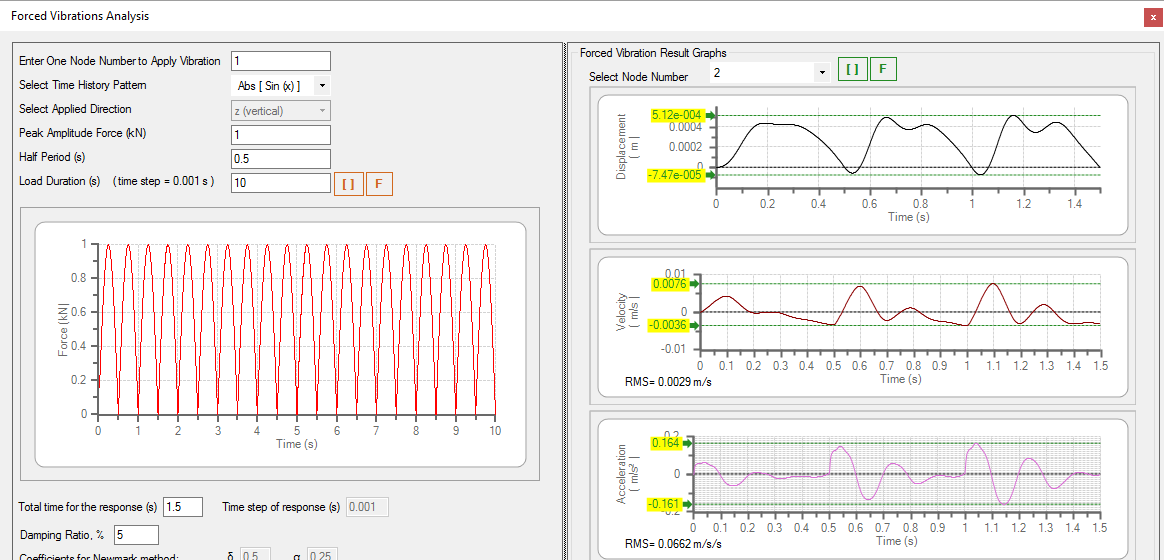
Task: Open the Select Time History Pattern dropdown
Action: (322, 86)
